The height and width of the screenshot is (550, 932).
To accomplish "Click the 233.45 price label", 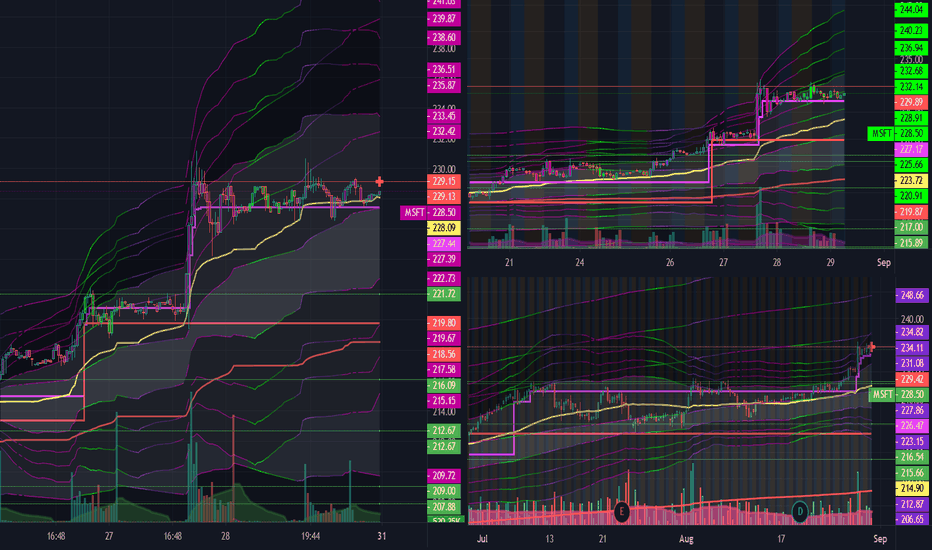I will [443, 116].
